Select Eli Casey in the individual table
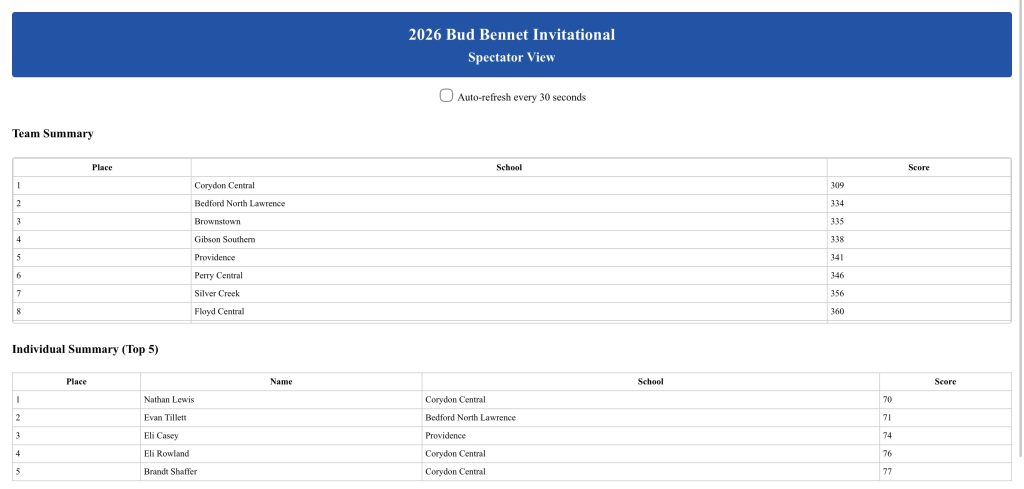Image resolution: width=1024 pixels, height=489 pixels. click(x=161, y=436)
